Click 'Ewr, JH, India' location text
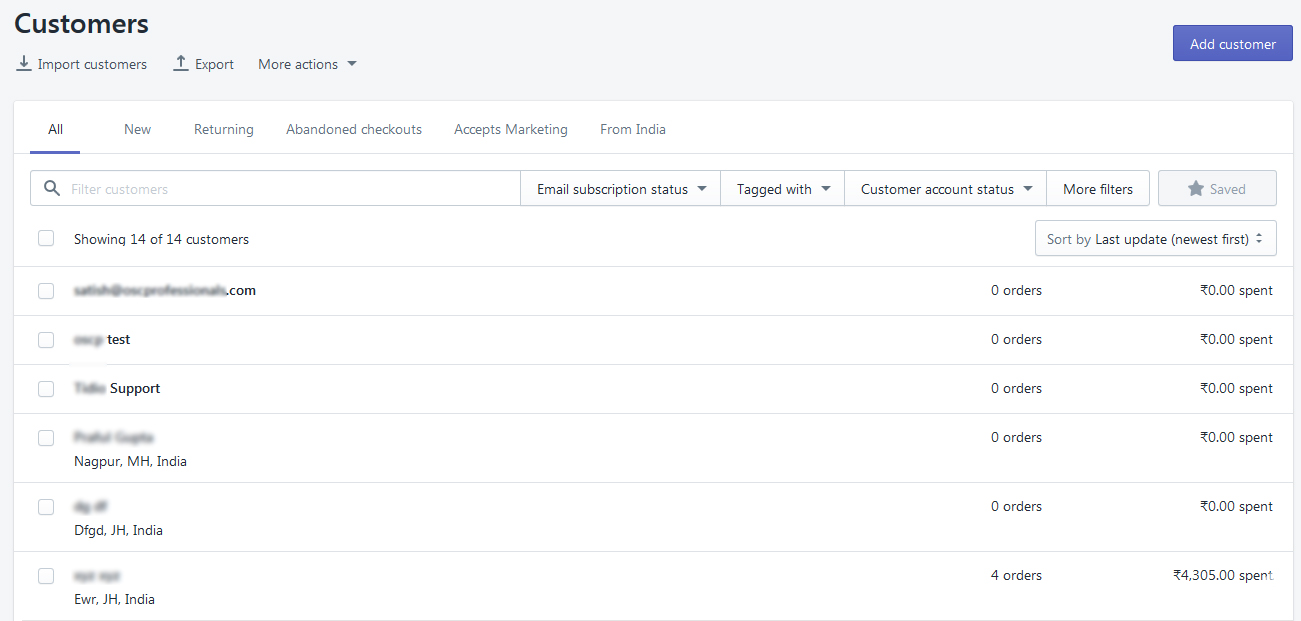1301x621 pixels. point(114,600)
